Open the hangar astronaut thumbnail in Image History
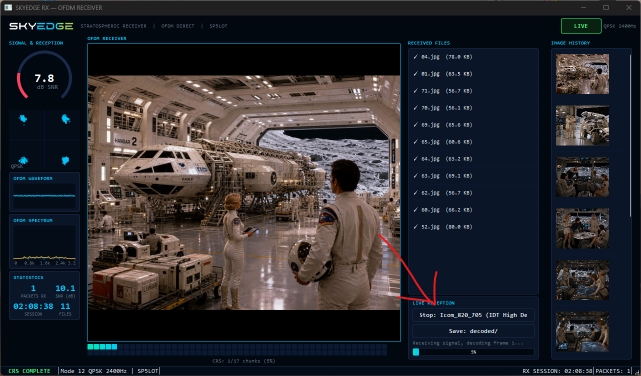 click(x=582, y=74)
